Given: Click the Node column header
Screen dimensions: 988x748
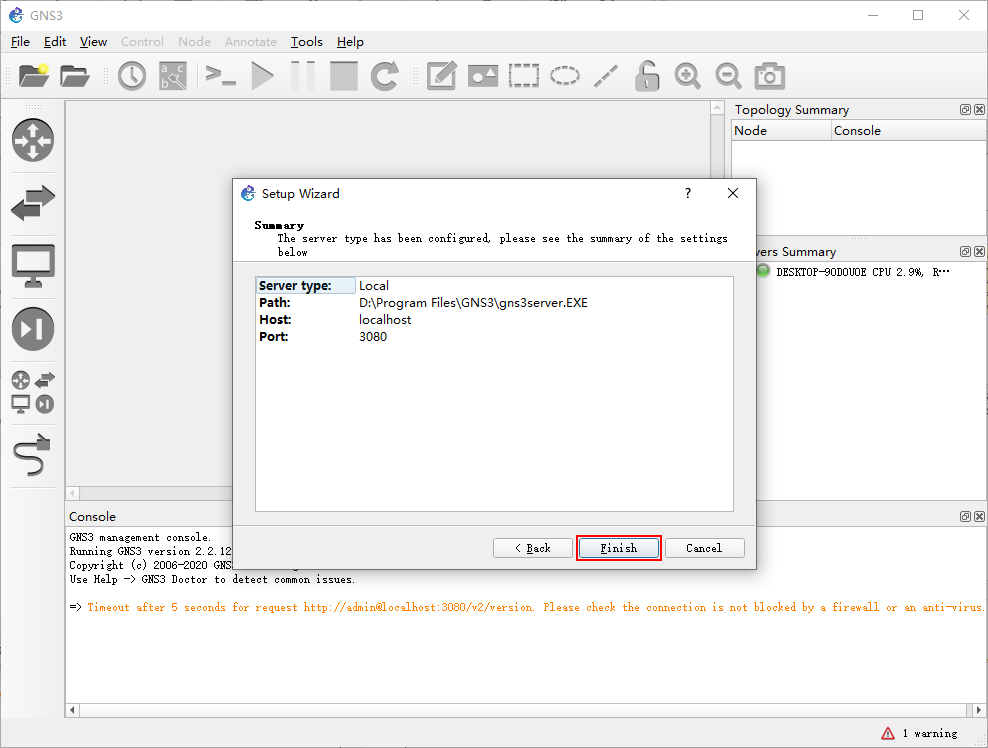Looking at the screenshot, I should point(781,130).
